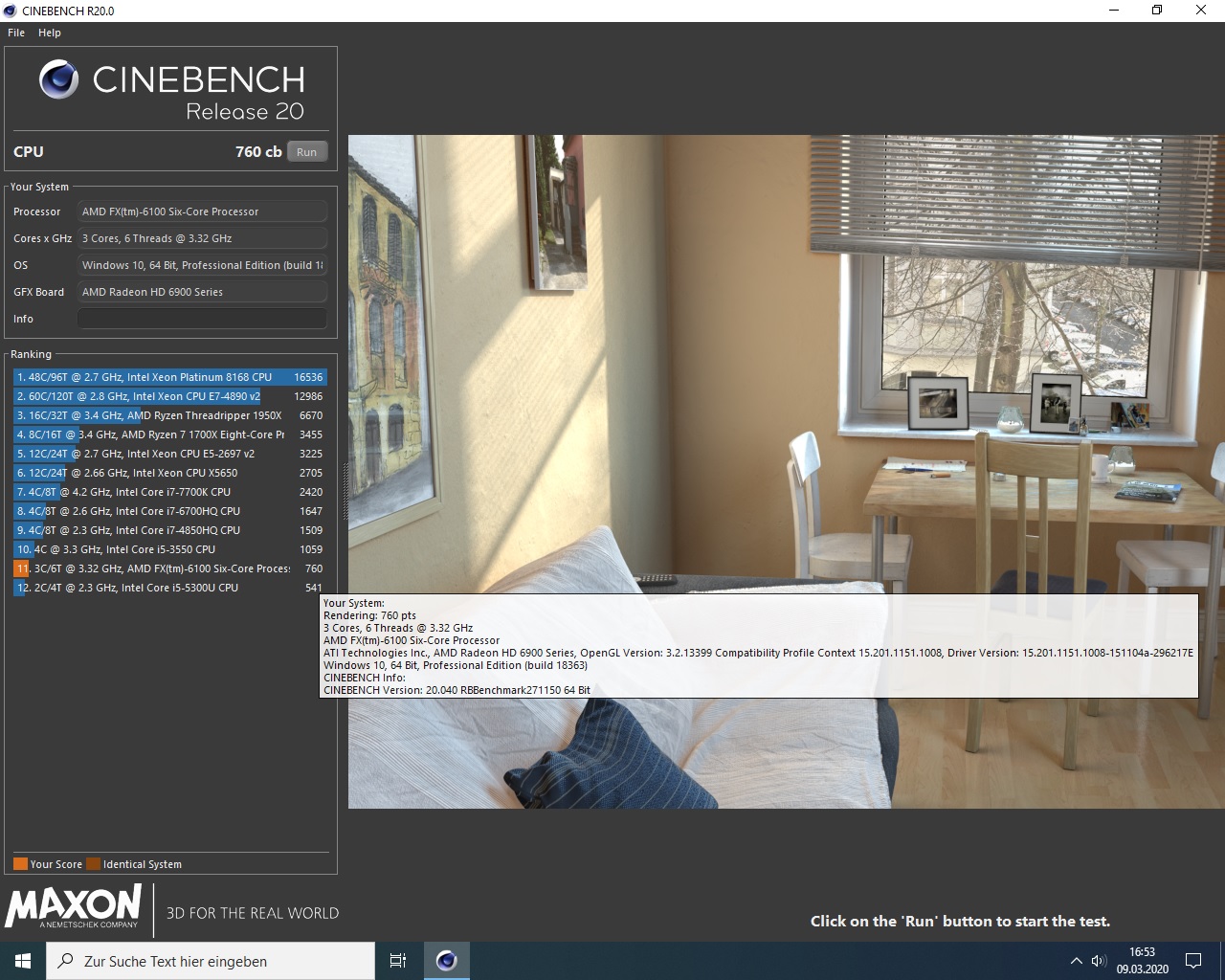Click the brown Identical System legend swatch
This screenshot has width=1225, height=980.
93,864
